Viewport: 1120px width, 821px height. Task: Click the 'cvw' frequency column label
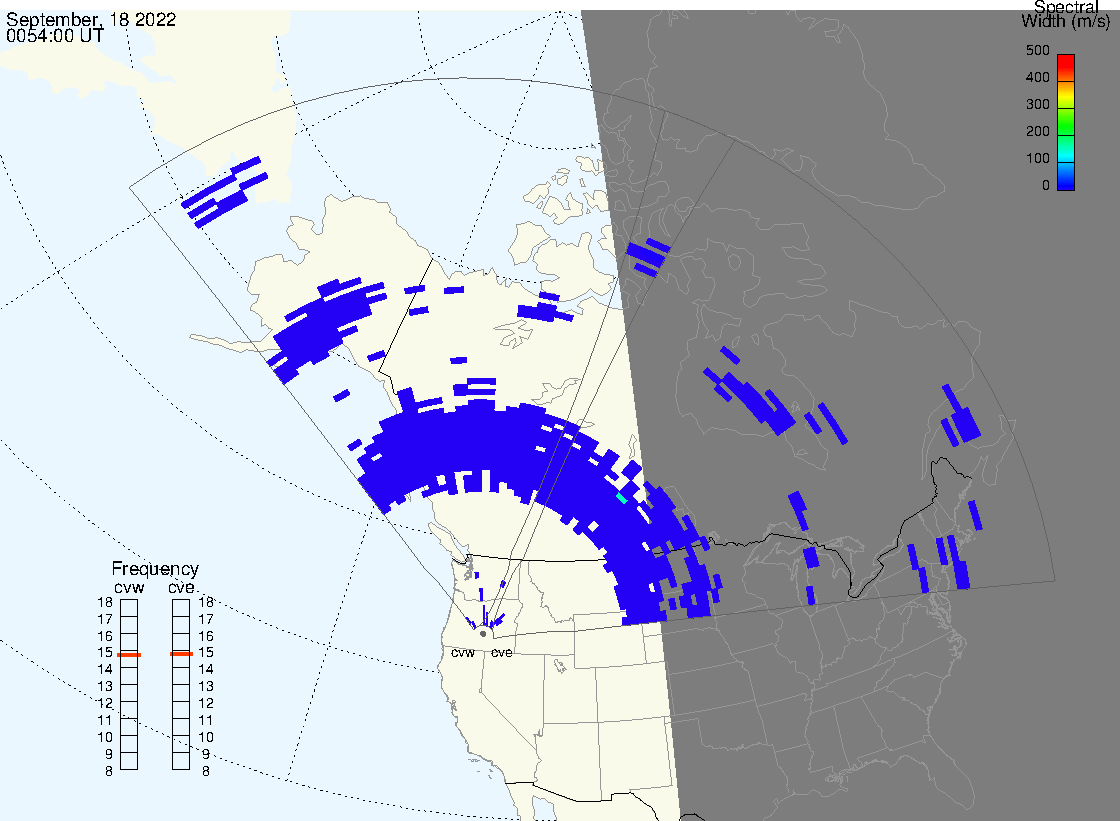point(129,587)
